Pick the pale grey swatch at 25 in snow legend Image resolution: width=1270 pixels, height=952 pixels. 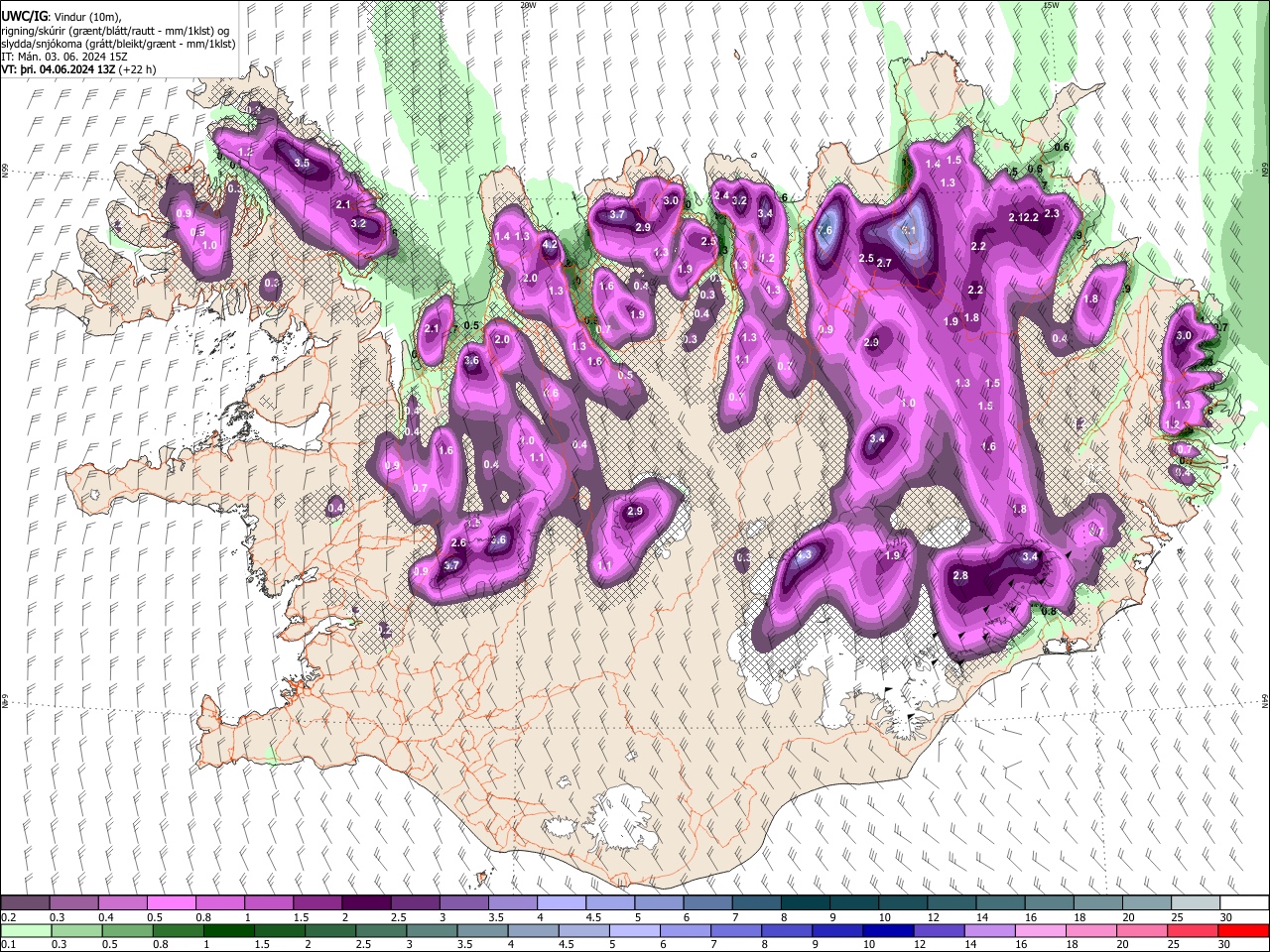[x=1195, y=903]
